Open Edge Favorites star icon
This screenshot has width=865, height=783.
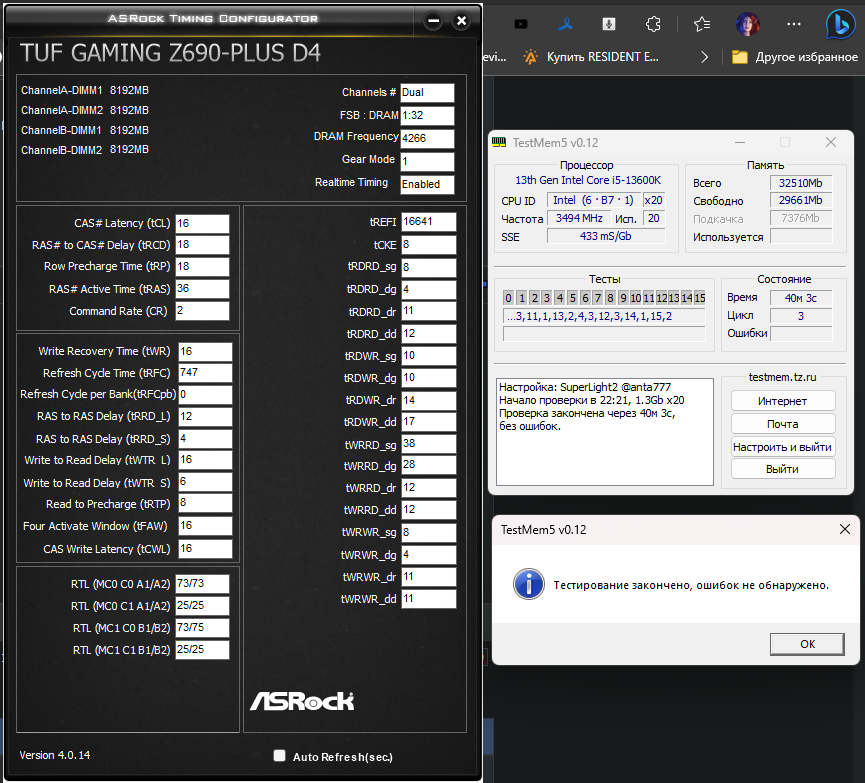click(x=702, y=24)
